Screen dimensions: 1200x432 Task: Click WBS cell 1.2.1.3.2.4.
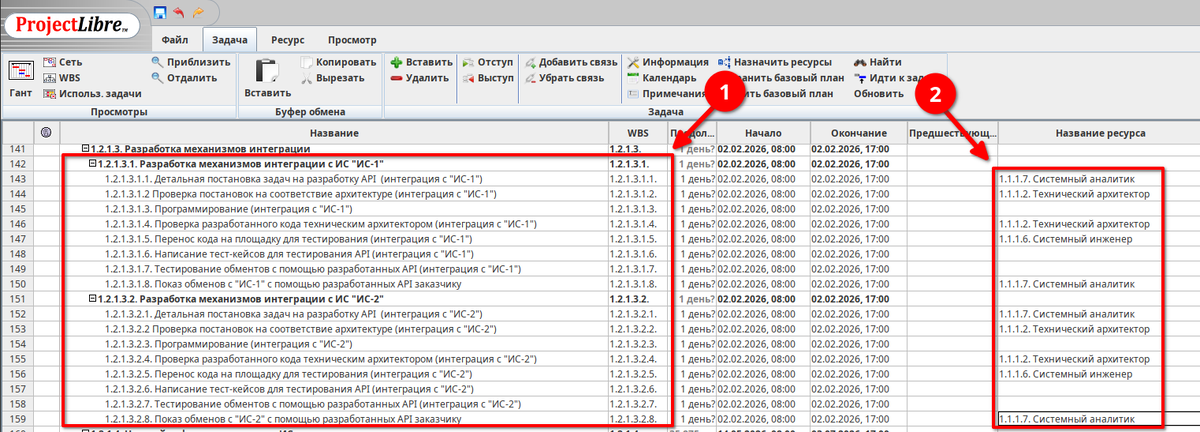pos(638,359)
